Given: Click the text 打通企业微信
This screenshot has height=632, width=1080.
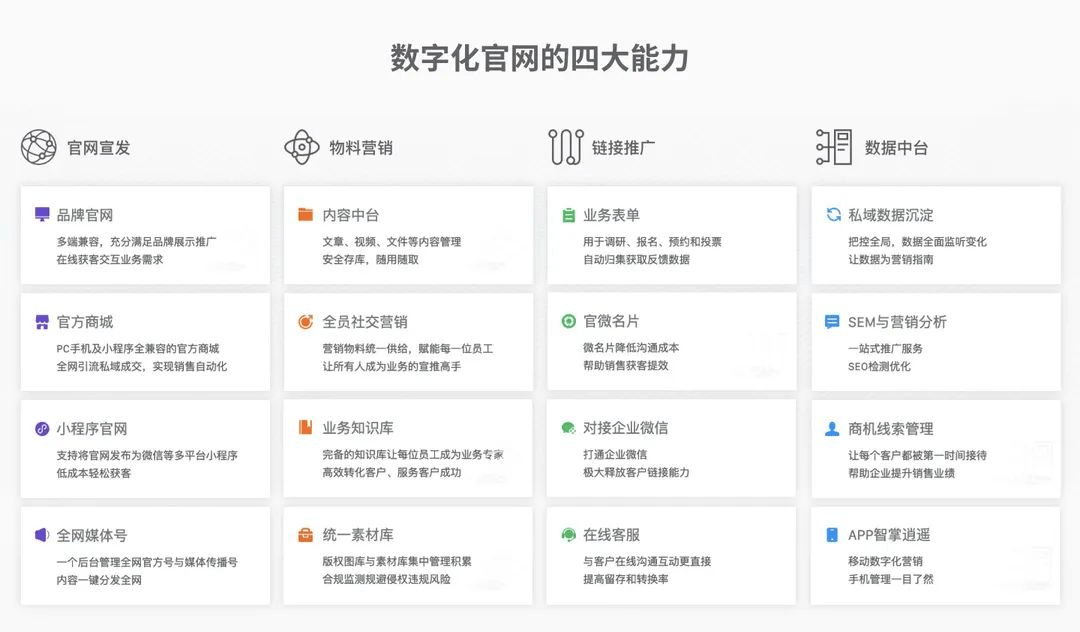Looking at the screenshot, I should point(614,454).
